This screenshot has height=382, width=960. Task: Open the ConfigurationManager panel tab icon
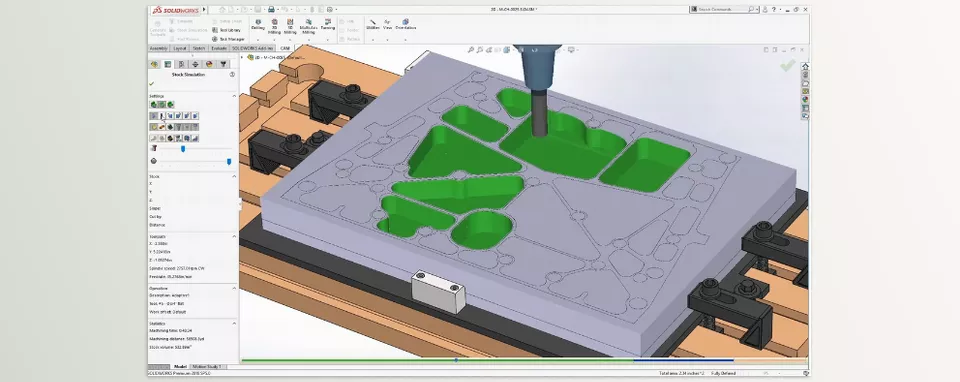click(x=181, y=64)
